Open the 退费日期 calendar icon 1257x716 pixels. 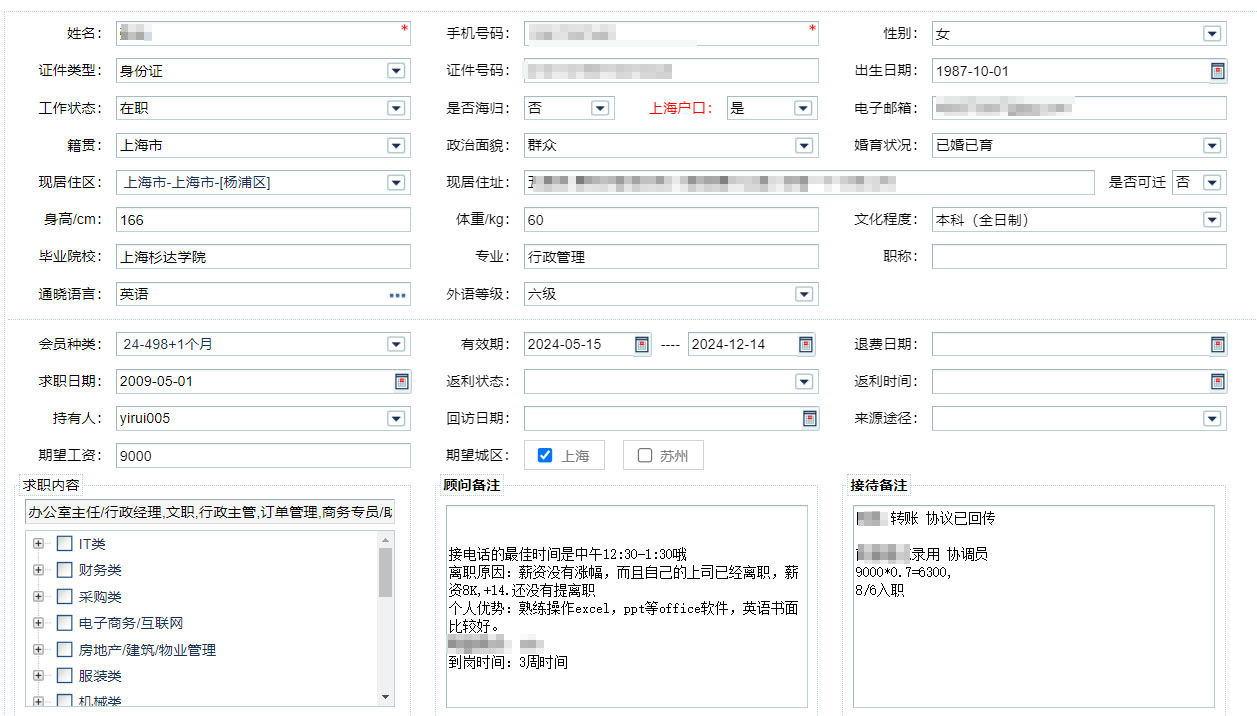[x=1217, y=344]
